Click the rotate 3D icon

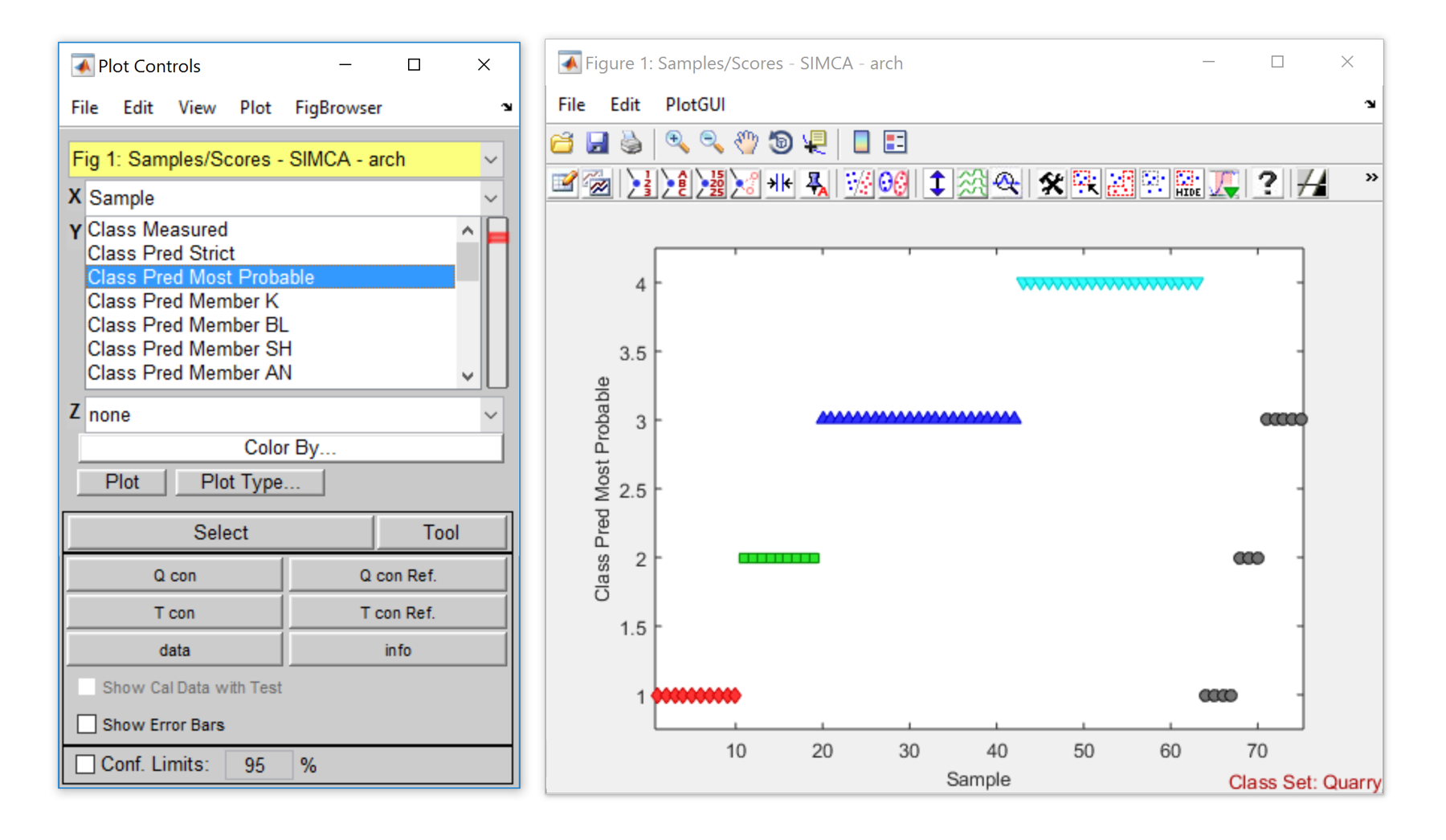click(x=780, y=142)
